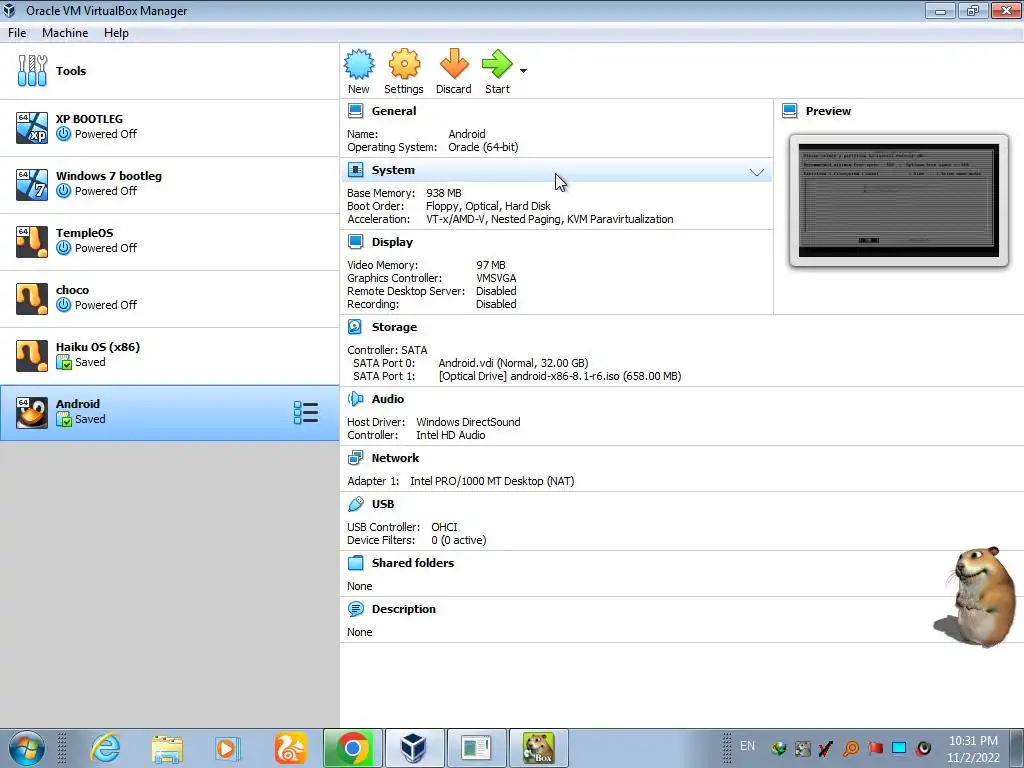Click the EN language indicator in tray
The width and height of the screenshot is (1024, 768).
click(747, 746)
